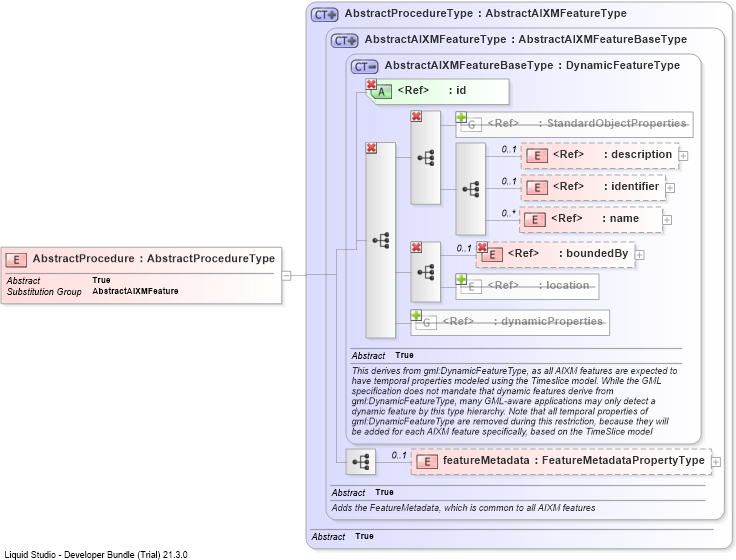The image size is (736, 560).
Task: Click the Liquid Studio Developer Bundle watermark text
Action: coord(96,555)
